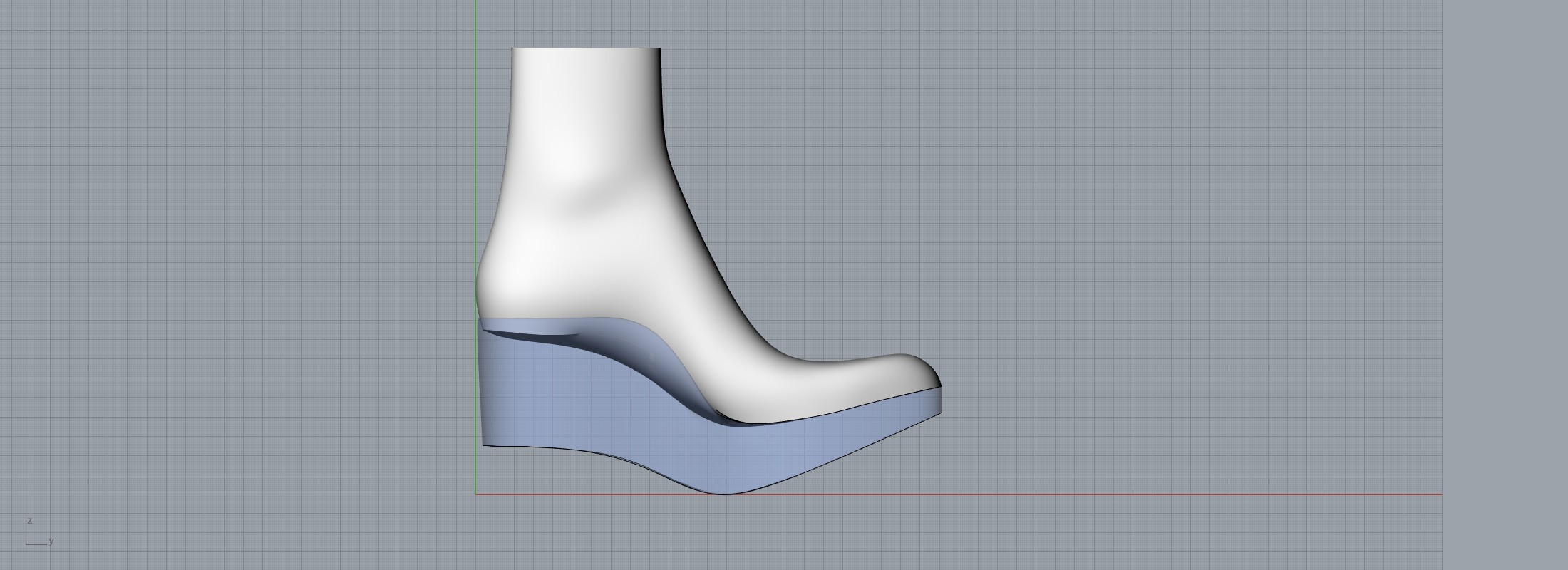Click the y label on the axis icon

tap(51, 541)
